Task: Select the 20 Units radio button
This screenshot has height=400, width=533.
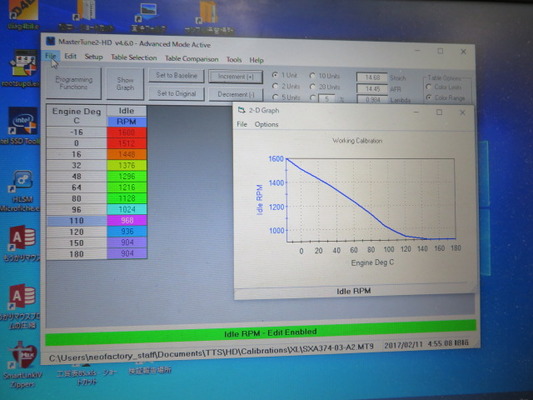Action: pyautogui.click(x=312, y=87)
